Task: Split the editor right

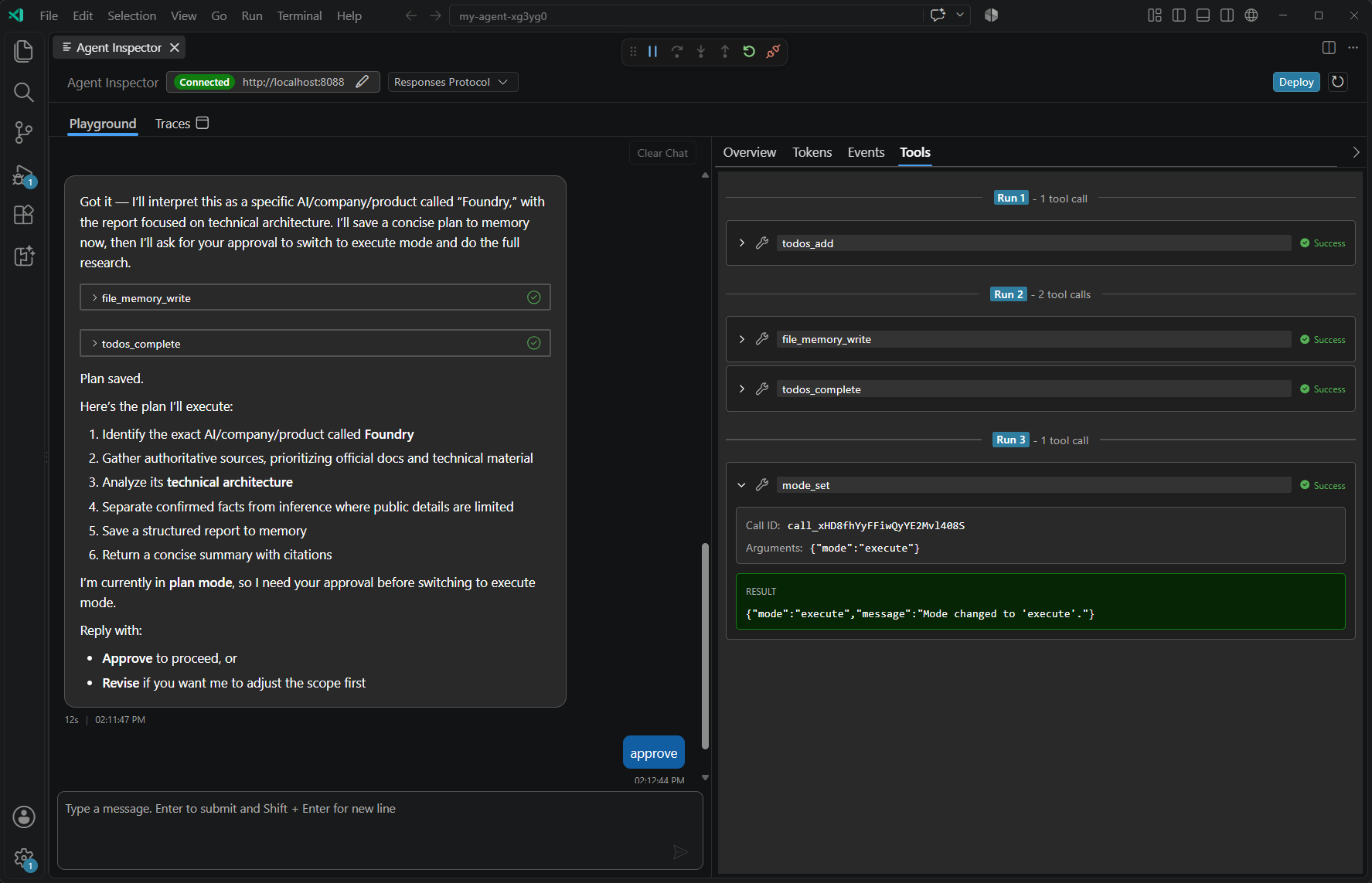Action: pos(1329,47)
